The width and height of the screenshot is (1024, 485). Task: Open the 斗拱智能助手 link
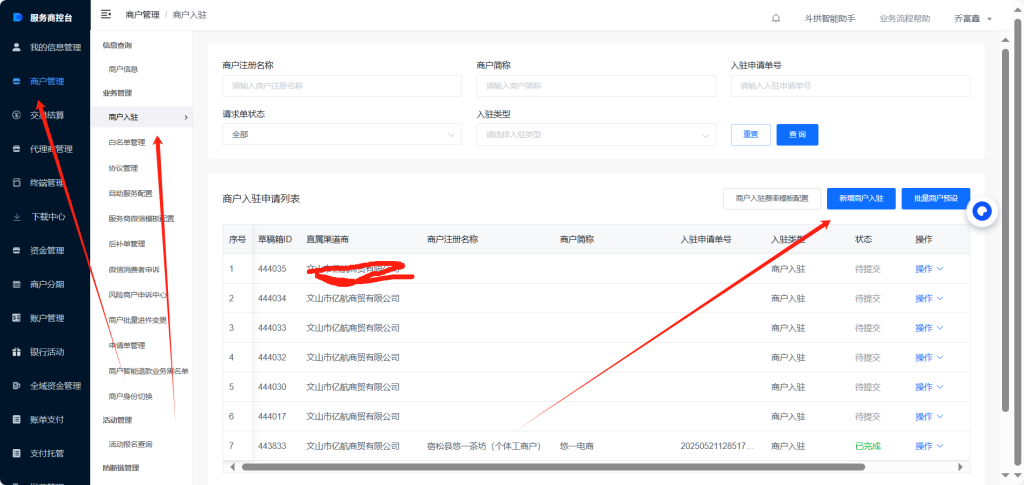(830, 18)
